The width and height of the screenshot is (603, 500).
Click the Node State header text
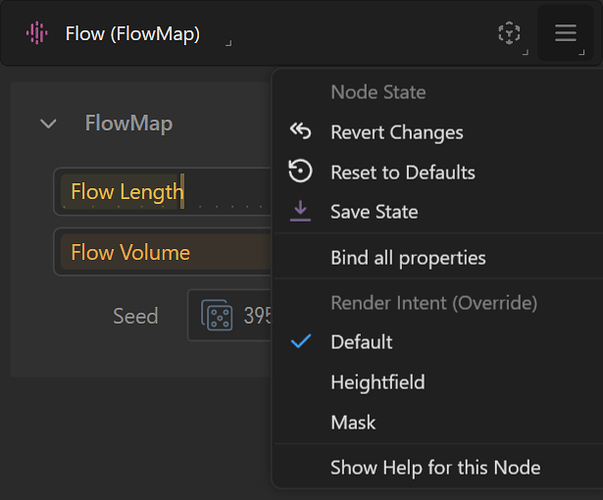378,92
